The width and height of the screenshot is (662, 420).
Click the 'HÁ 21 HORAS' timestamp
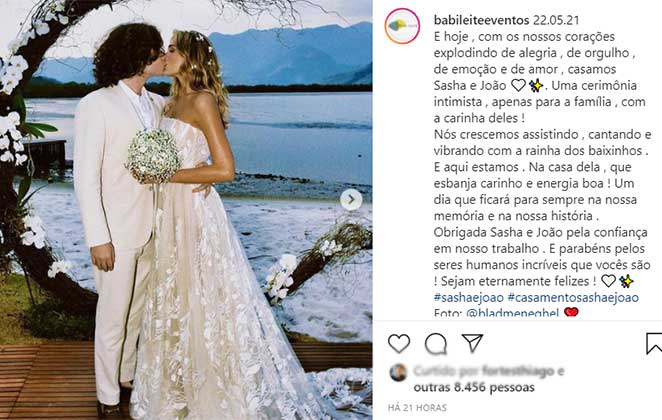pos(417,408)
